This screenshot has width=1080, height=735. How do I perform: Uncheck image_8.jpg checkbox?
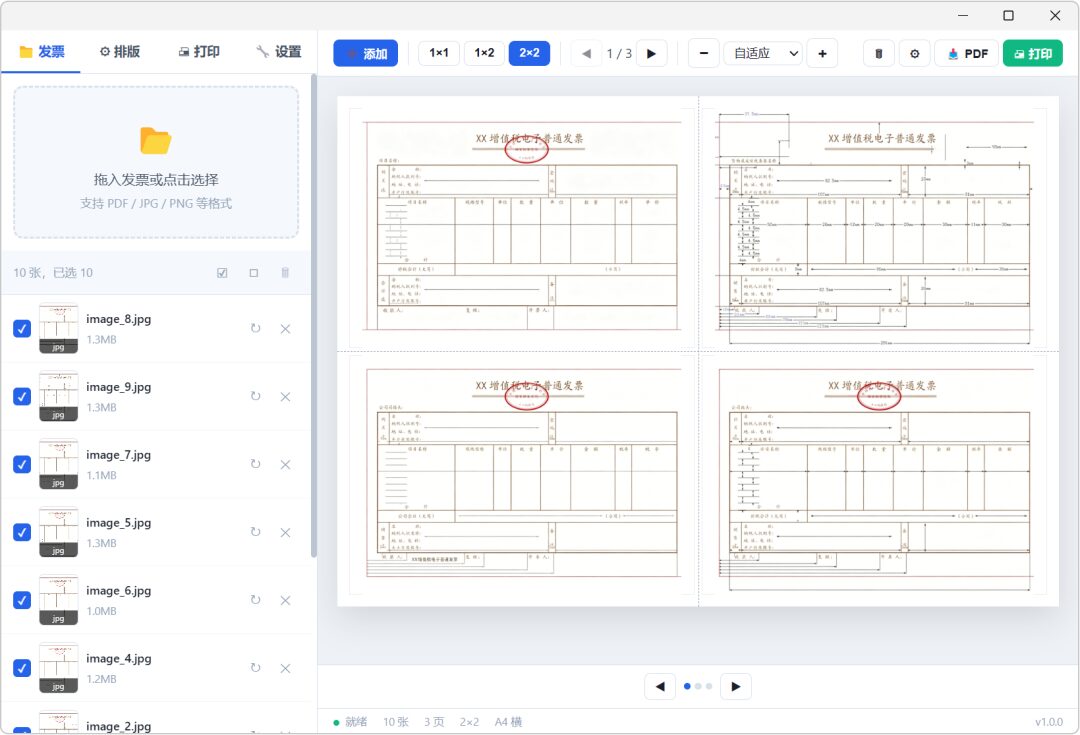[x=22, y=329]
